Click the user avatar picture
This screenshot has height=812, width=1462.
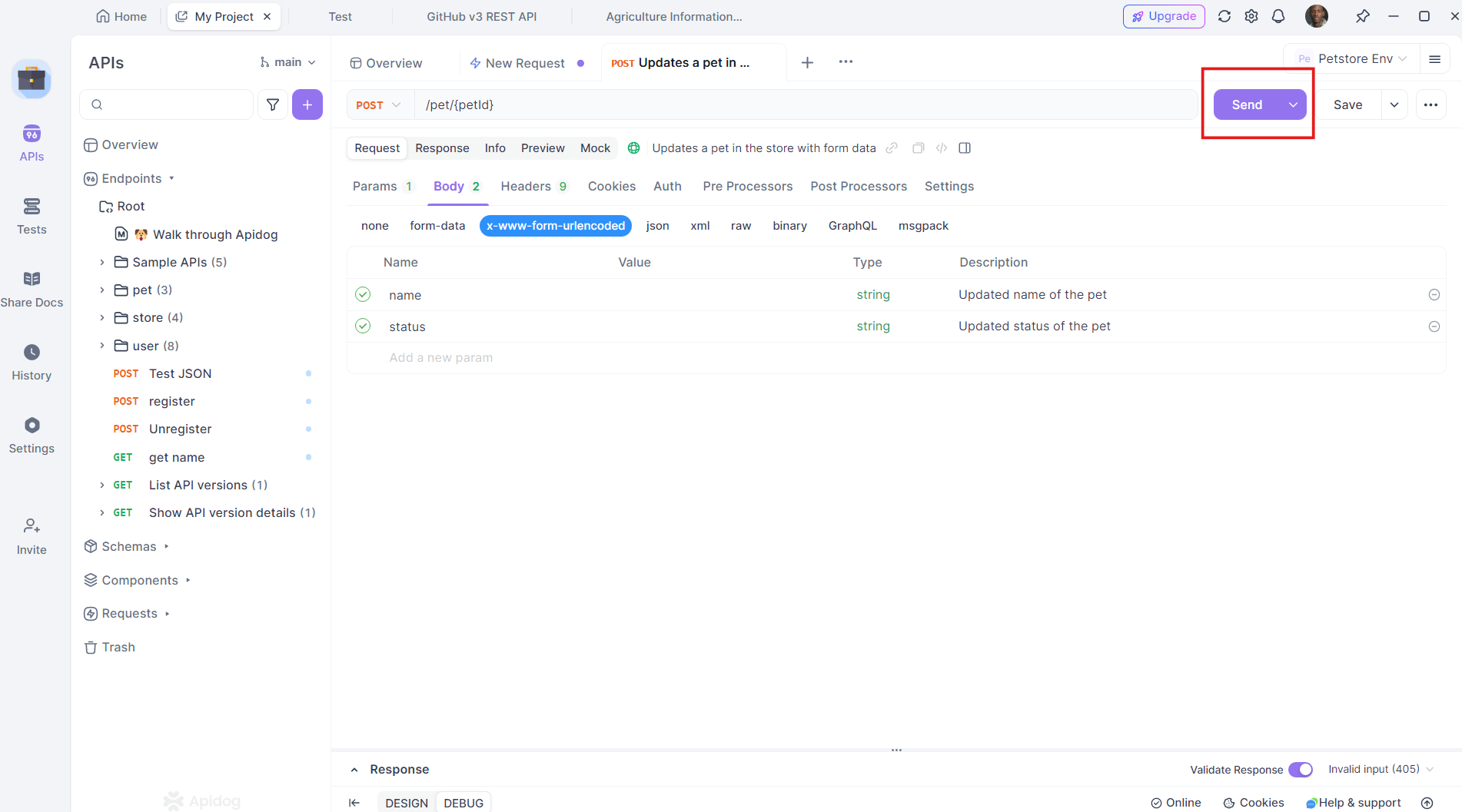(x=1317, y=16)
